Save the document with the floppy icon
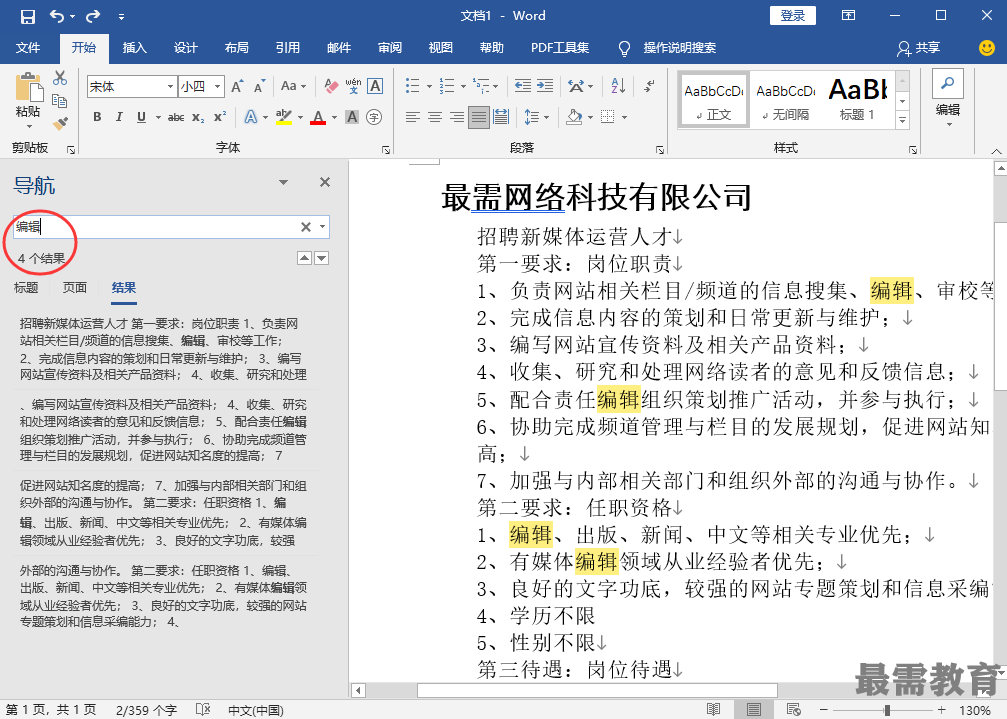1007x719 pixels. point(28,16)
